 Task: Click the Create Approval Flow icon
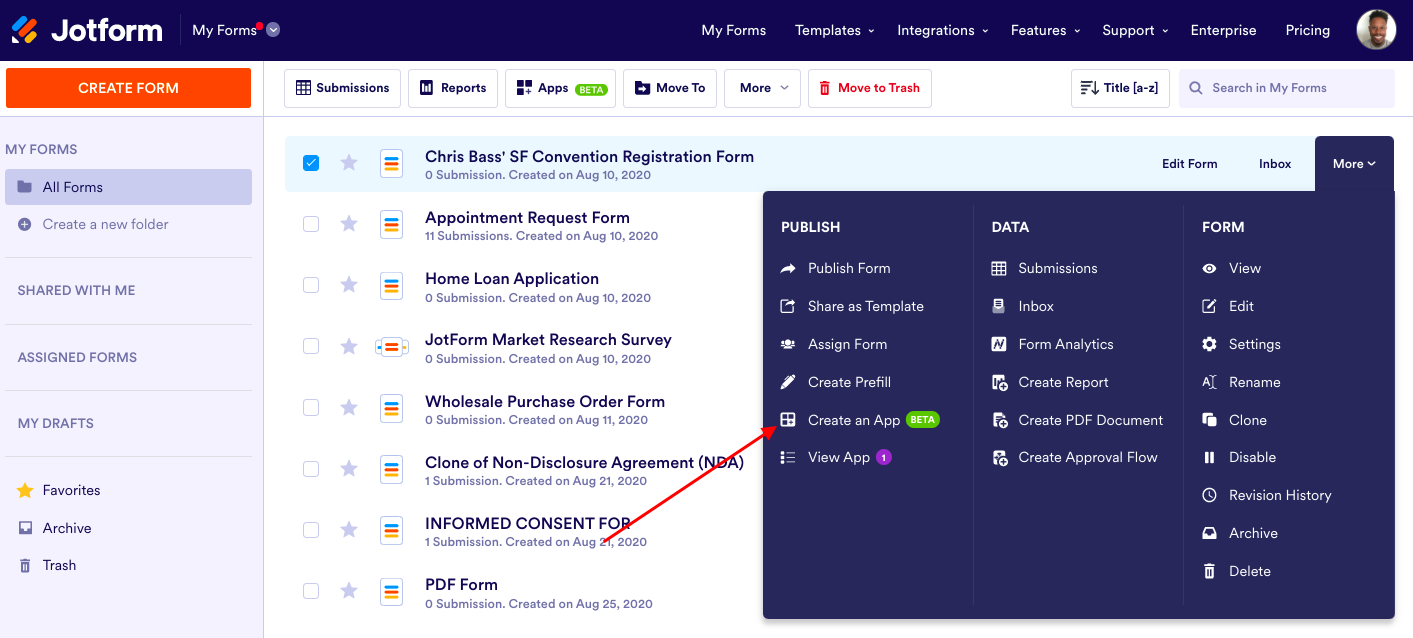click(999, 458)
